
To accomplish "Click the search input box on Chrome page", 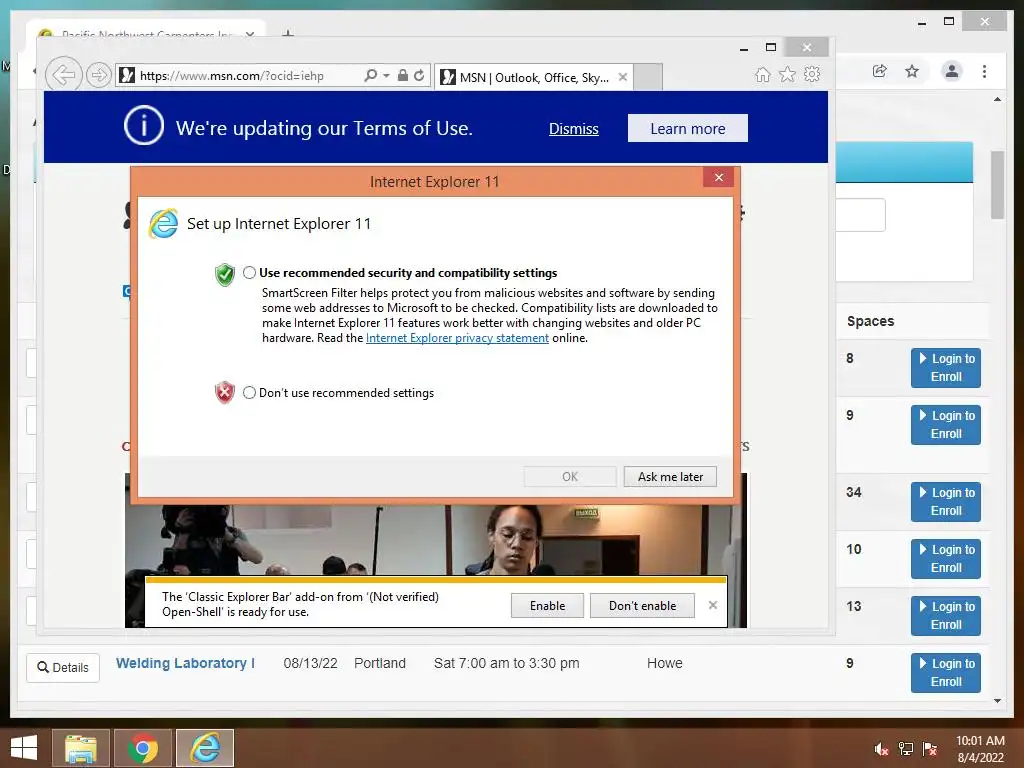I will [x=861, y=215].
